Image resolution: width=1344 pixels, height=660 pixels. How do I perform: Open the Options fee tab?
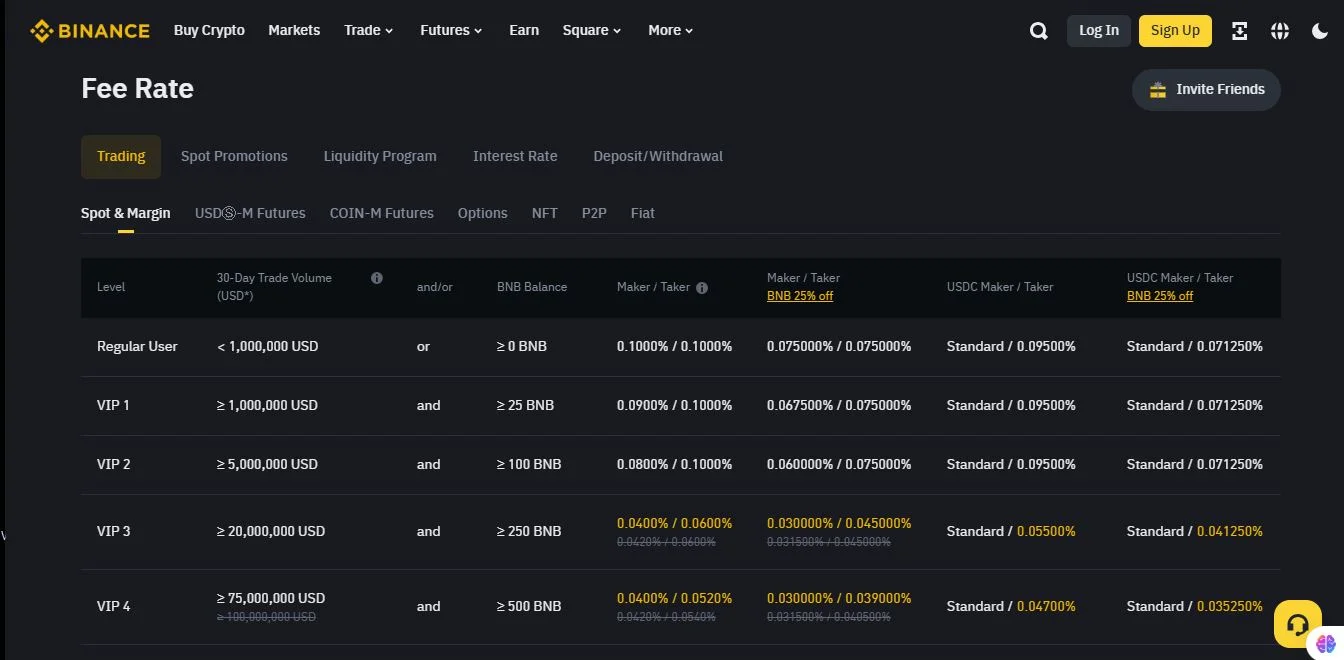482,213
